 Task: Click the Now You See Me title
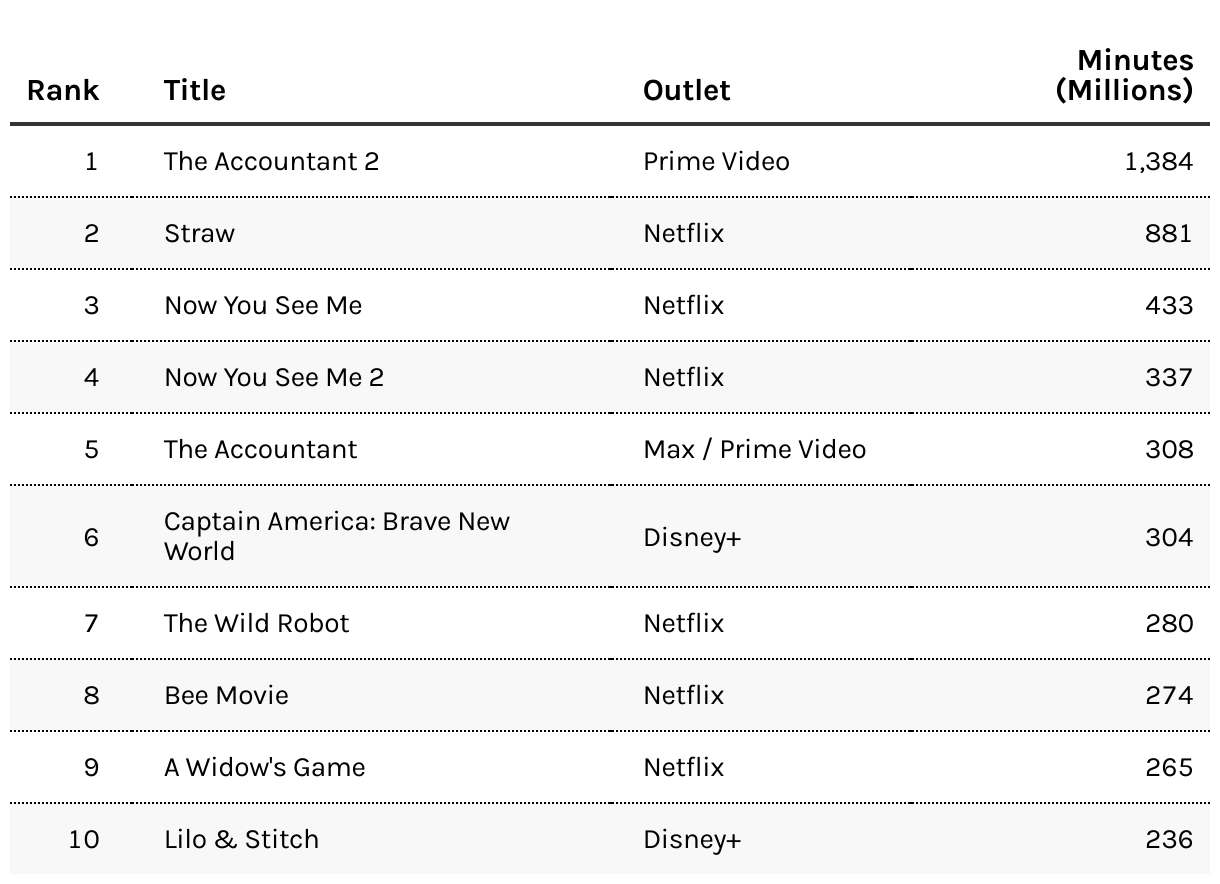[x=263, y=305]
